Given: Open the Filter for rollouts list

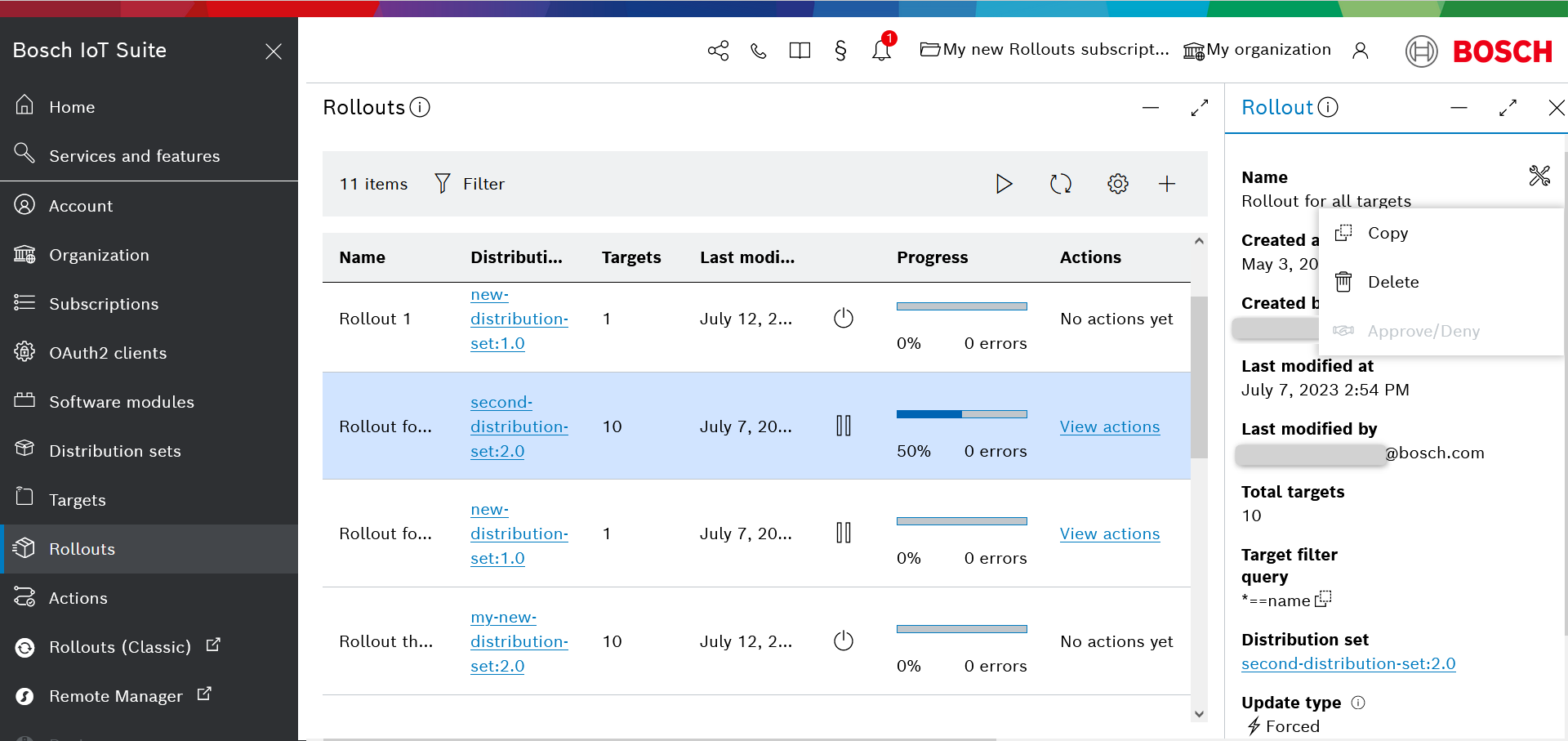Looking at the screenshot, I should tap(470, 184).
